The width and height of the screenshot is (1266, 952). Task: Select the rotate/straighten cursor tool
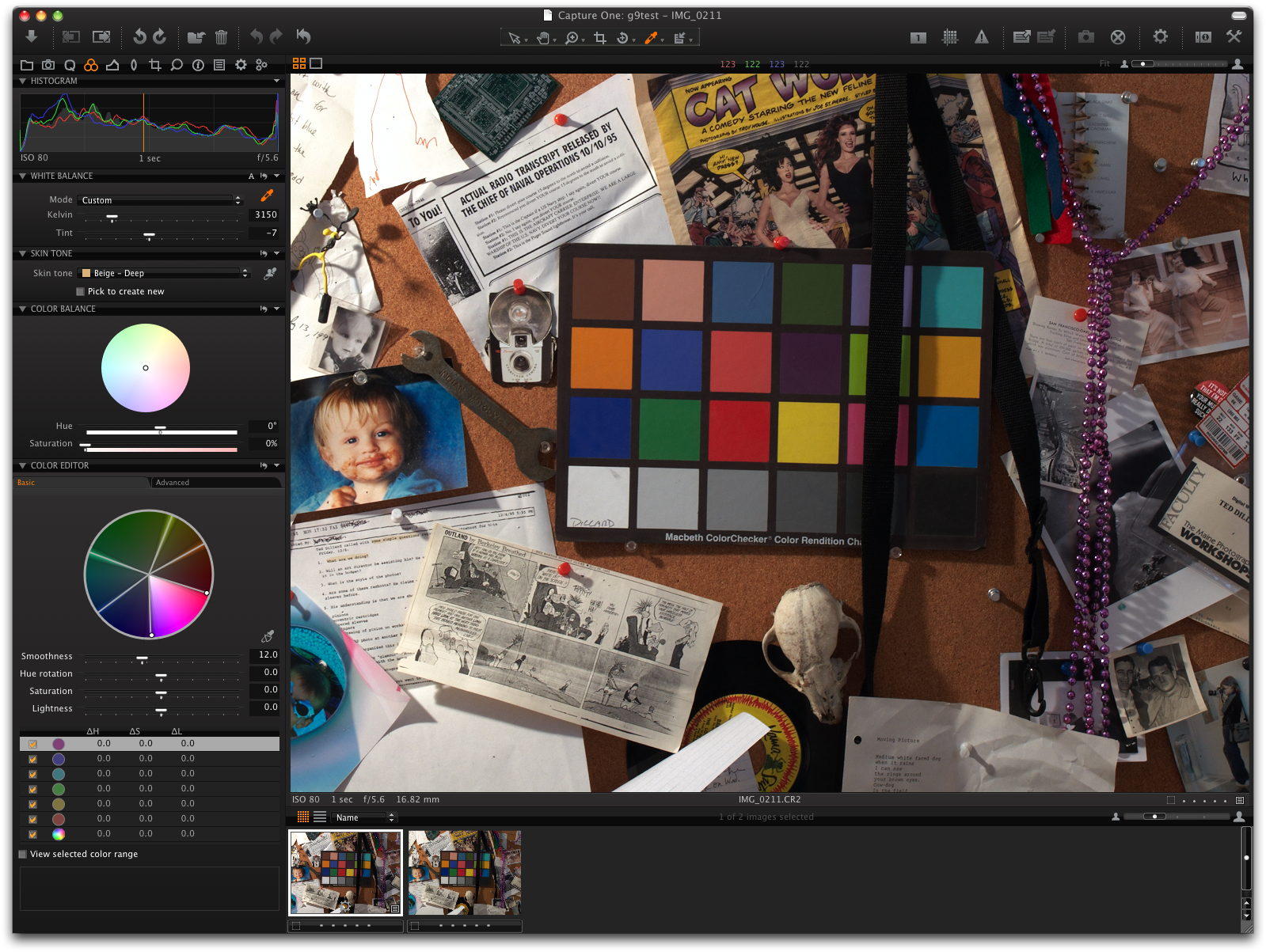pyautogui.click(x=623, y=38)
